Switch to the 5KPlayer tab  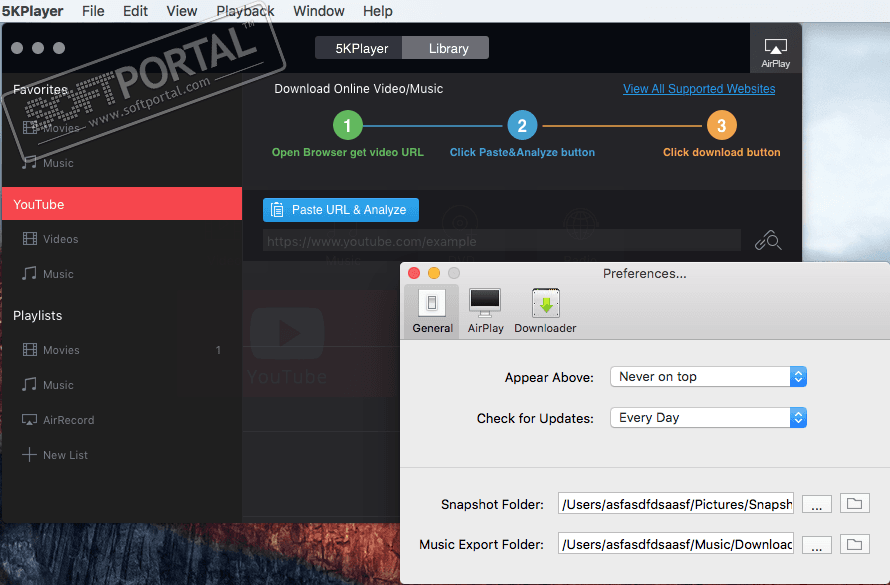coord(359,48)
